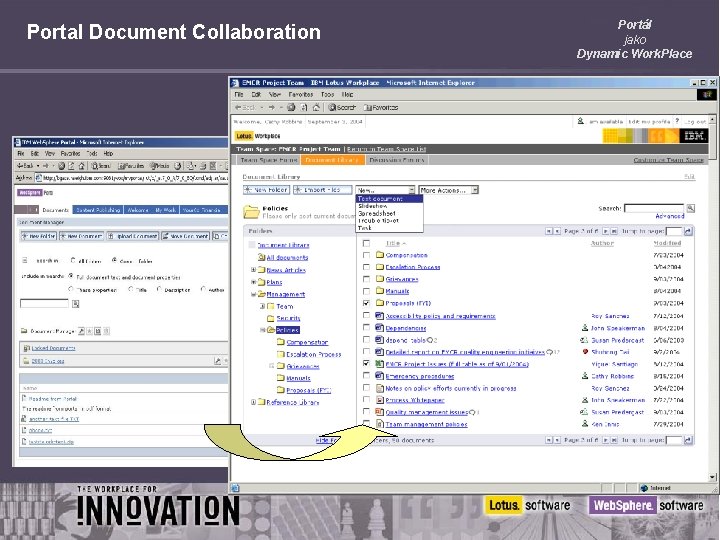
Task: Select All Folders radio button in WebSphere Portal
Action: (73, 260)
